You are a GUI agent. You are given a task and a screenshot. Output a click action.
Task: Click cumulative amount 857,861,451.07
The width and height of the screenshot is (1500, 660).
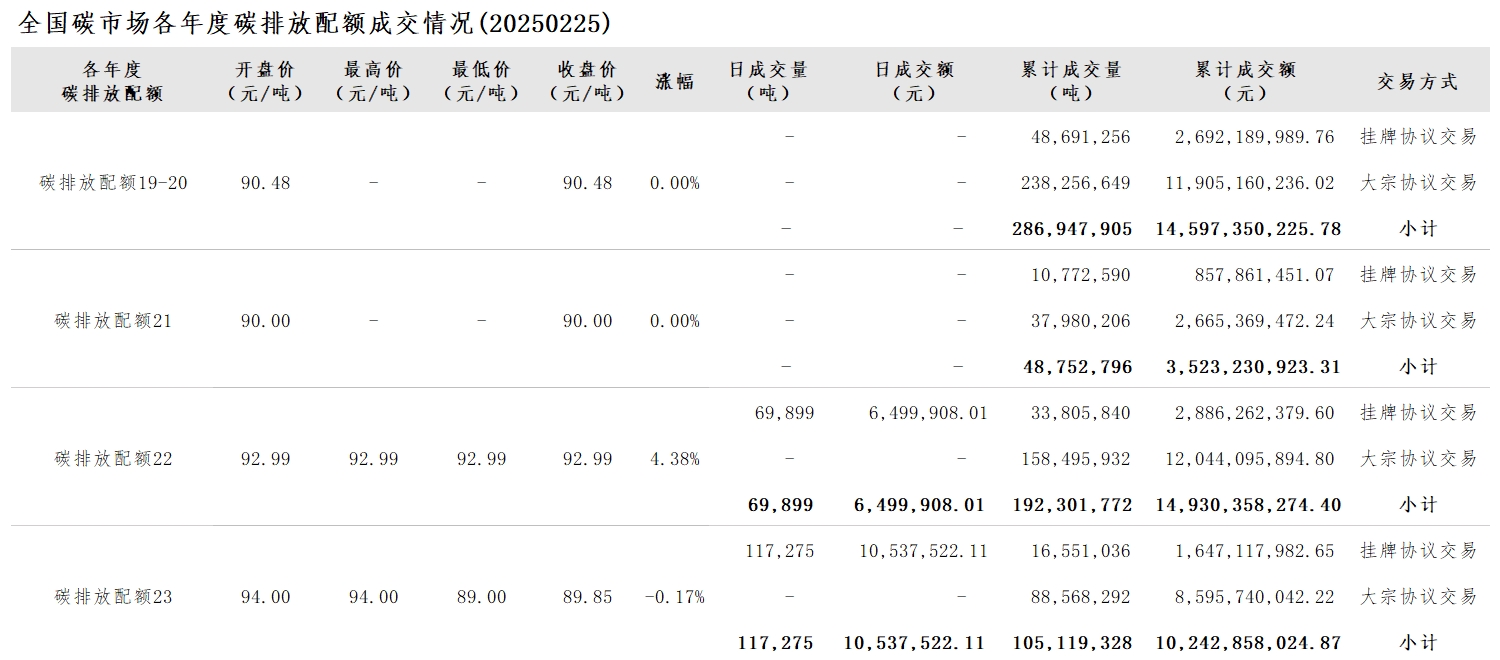(1265, 275)
